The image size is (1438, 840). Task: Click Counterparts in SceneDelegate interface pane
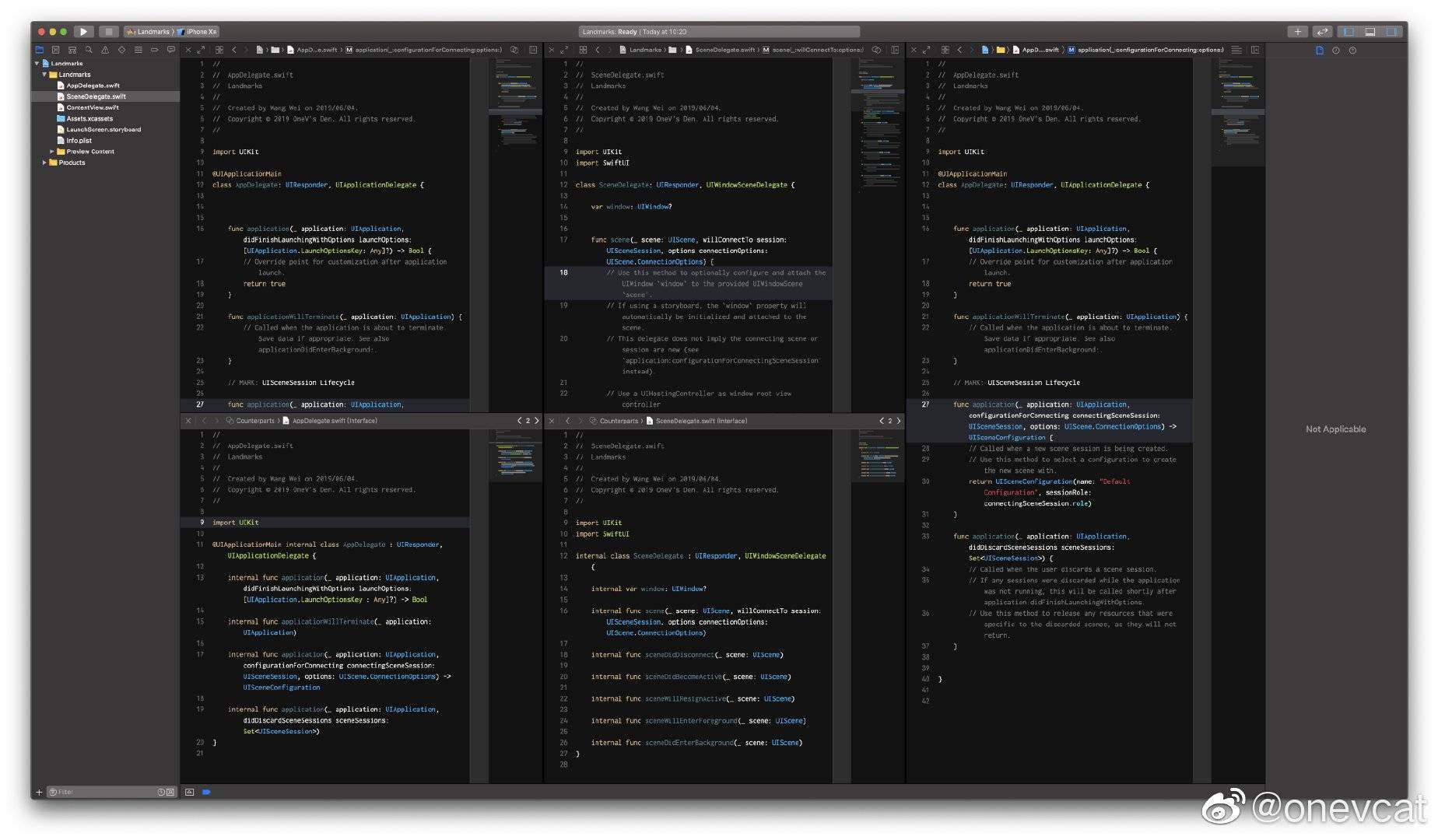614,421
